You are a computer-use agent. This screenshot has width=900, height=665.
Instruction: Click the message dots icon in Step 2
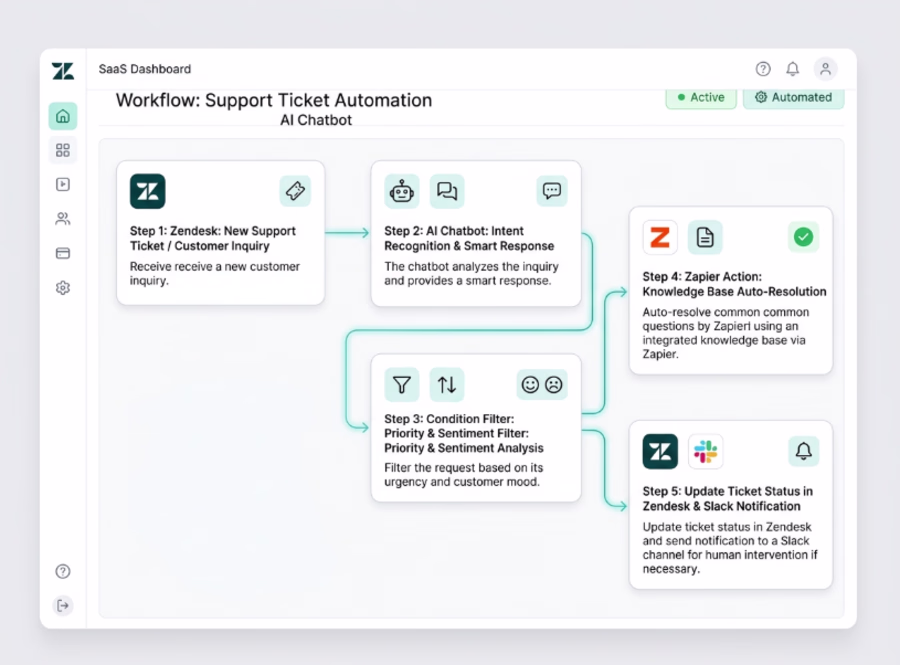coord(552,190)
